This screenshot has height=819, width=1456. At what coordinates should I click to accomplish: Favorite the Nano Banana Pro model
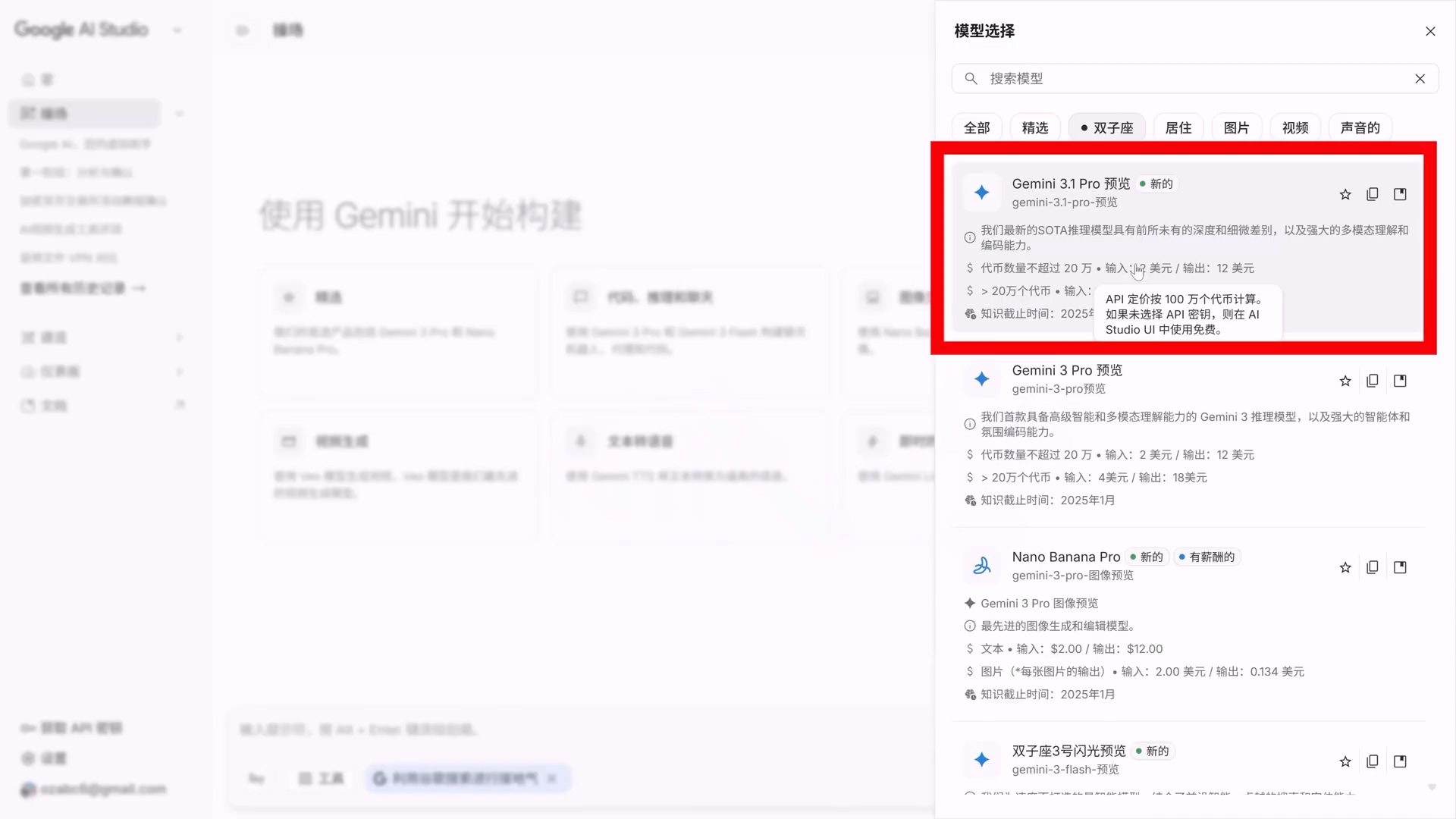(1345, 568)
